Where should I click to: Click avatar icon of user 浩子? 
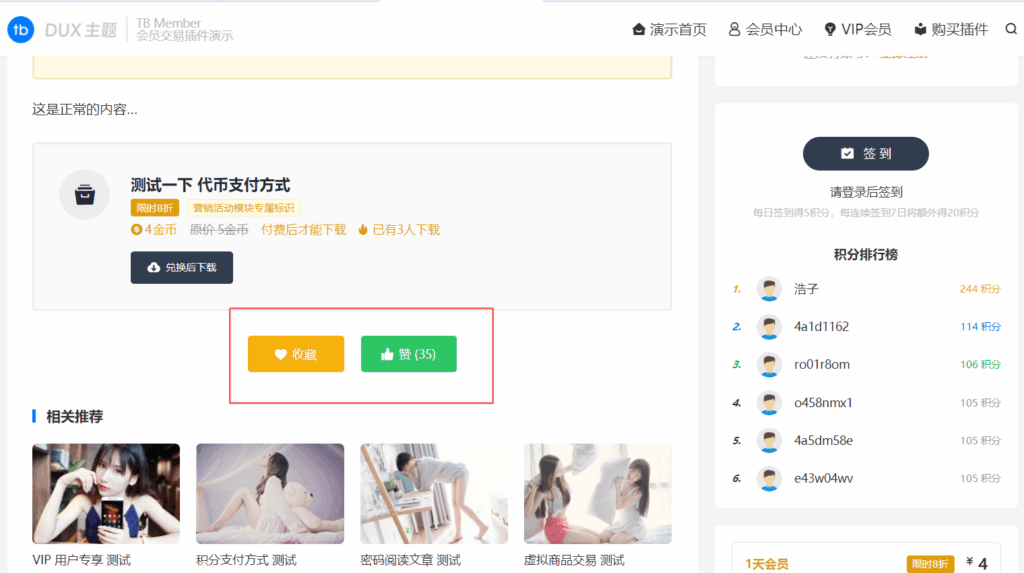(x=768, y=289)
